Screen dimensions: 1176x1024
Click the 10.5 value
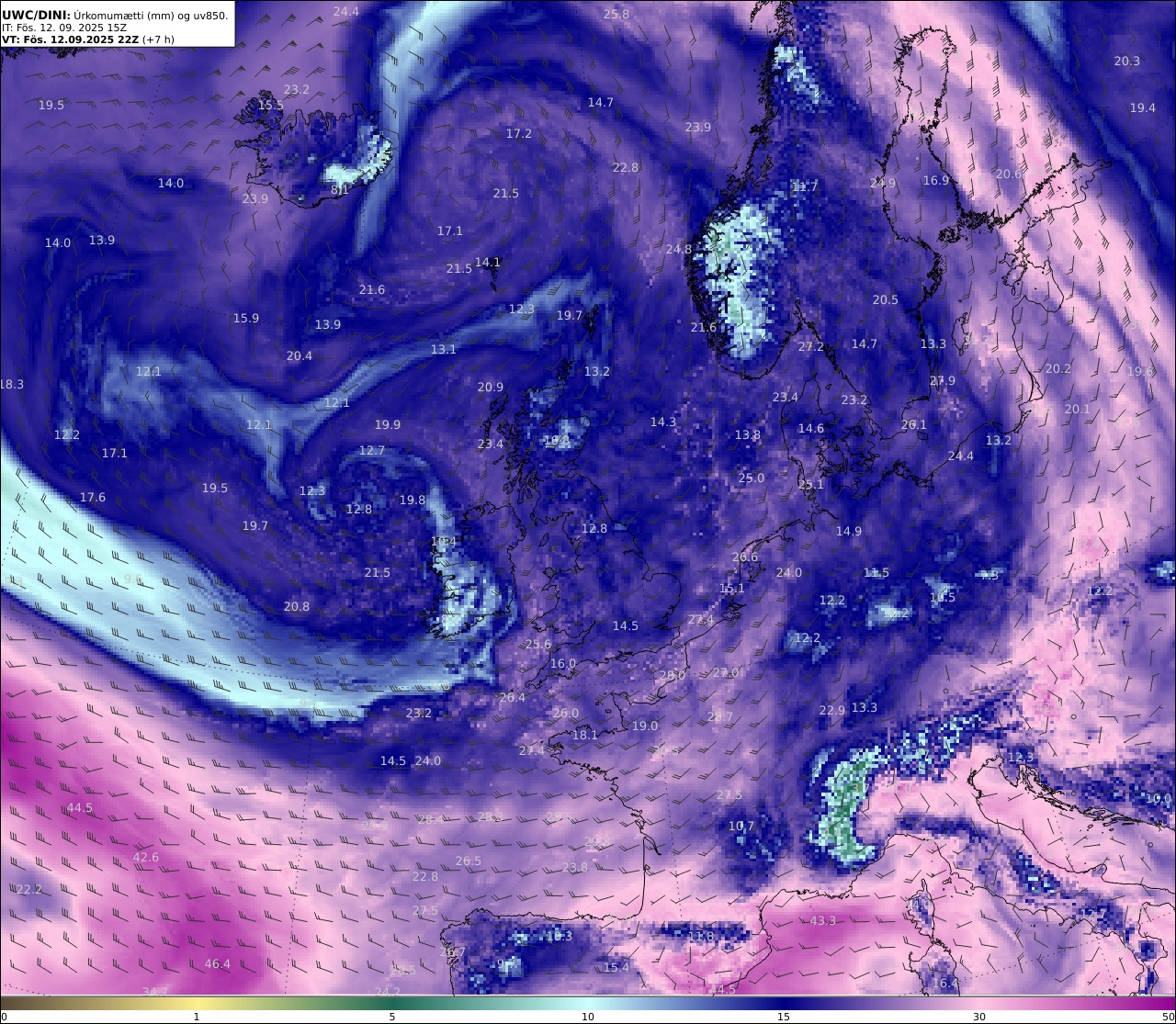(x=943, y=597)
